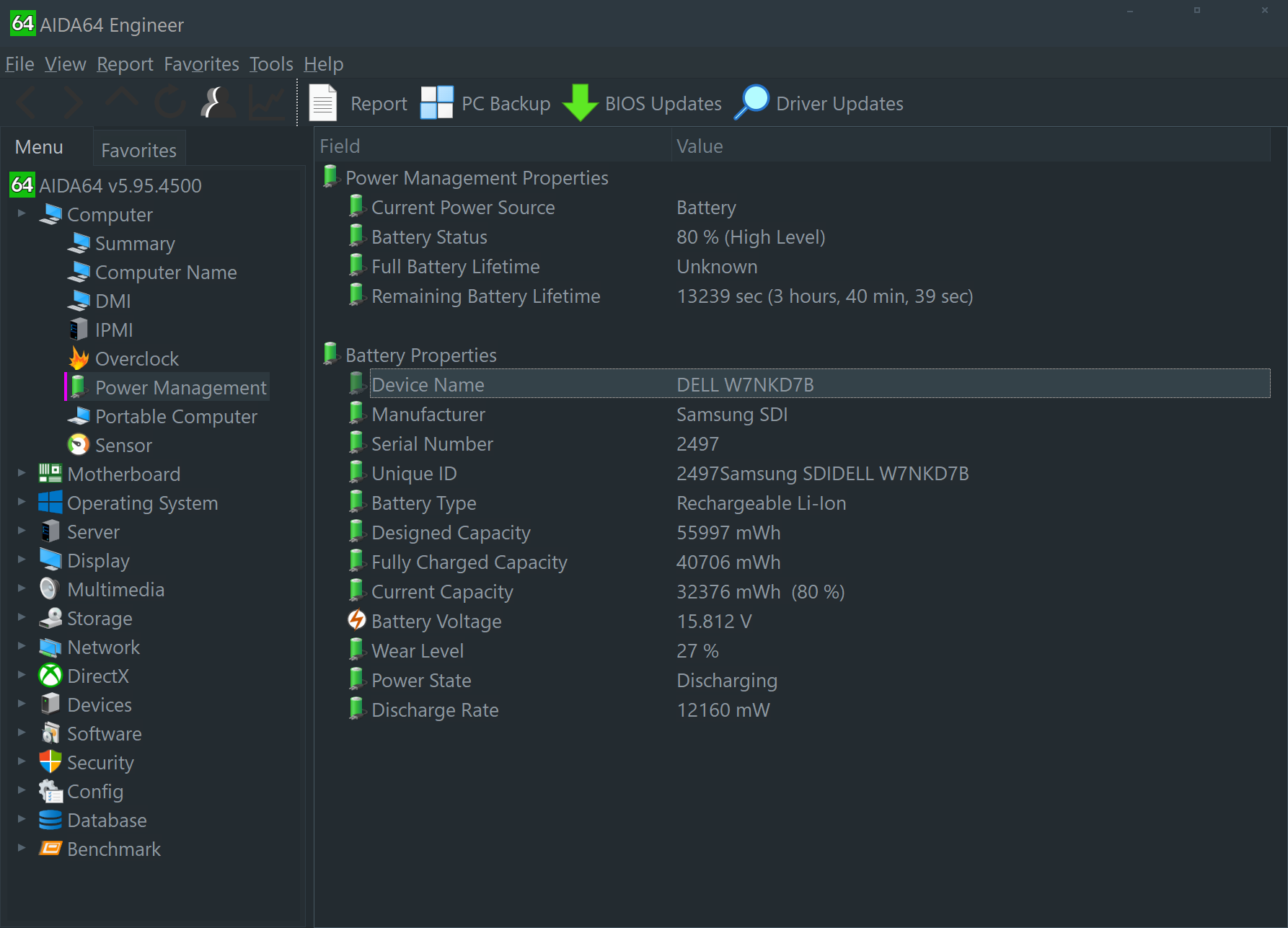Open the File menu
The image size is (1288, 928).
pyautogui.click(x=19, y=64)
